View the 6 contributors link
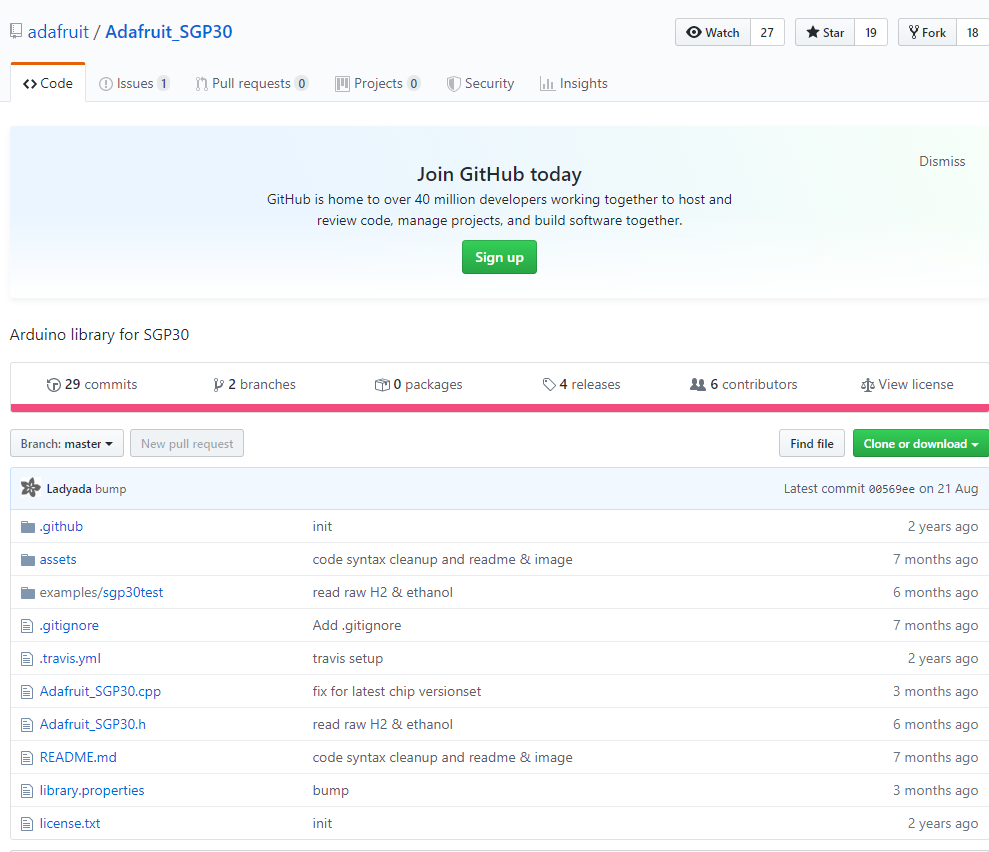This screenshot has height=852, width=989. pyautogui.click(x=744, y=384)
